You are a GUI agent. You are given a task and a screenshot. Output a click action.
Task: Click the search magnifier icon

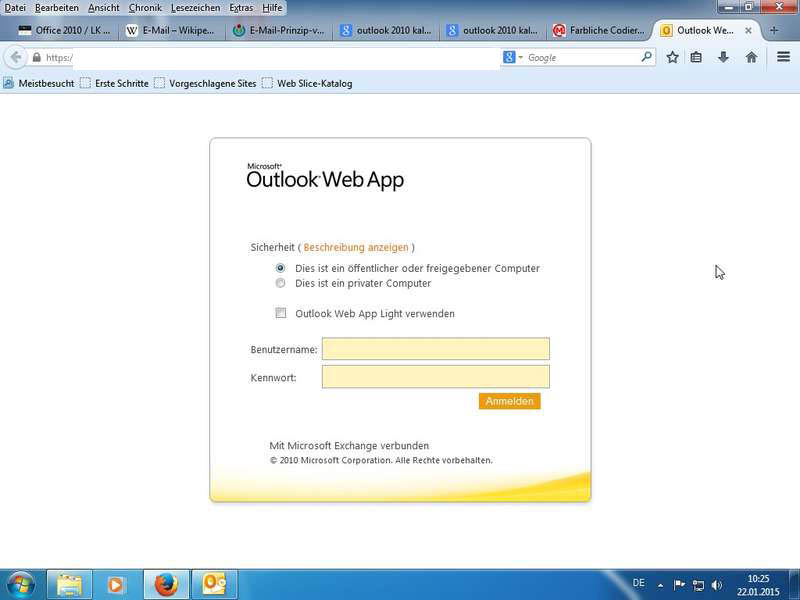[x=646, y=57]
